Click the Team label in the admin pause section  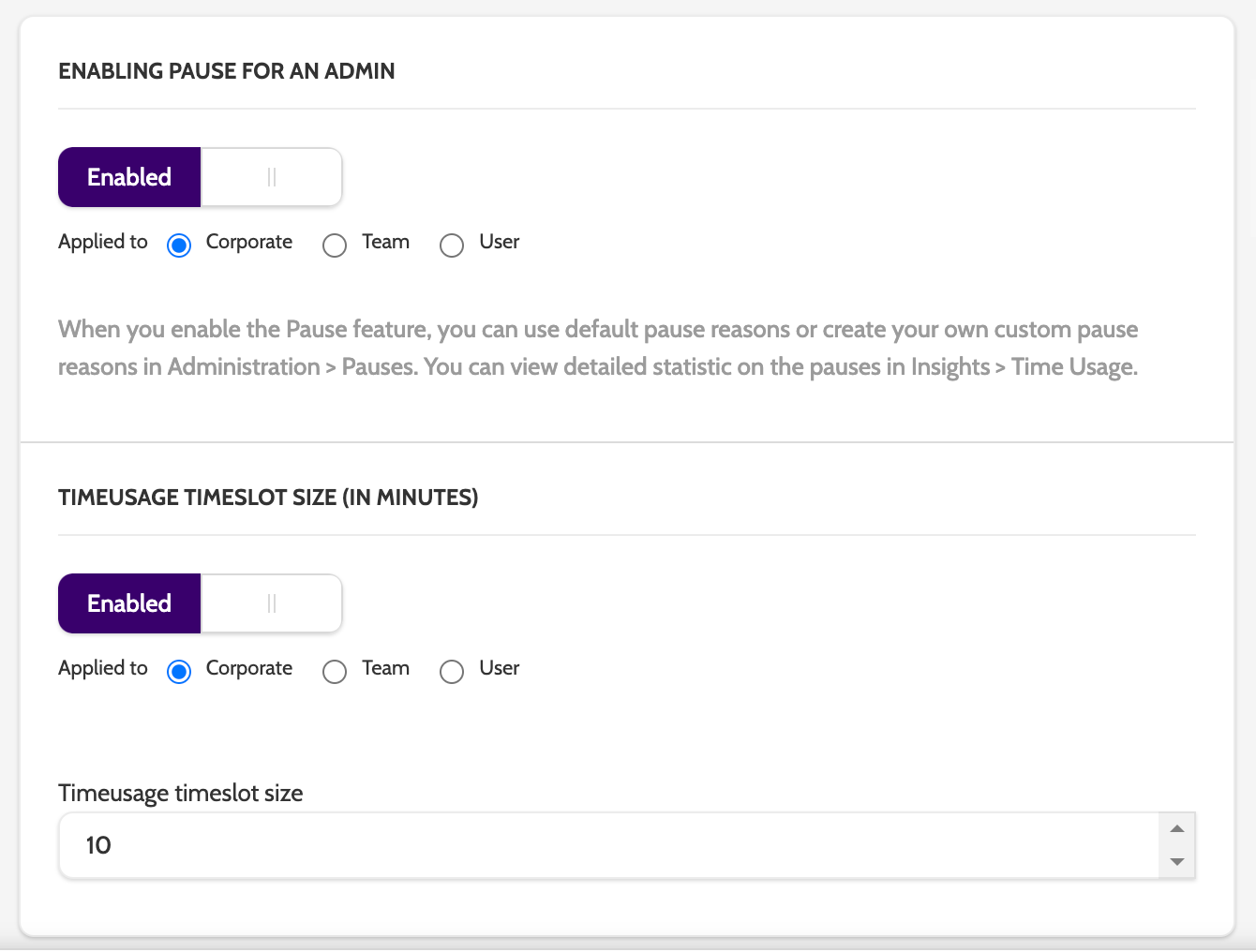tap(385, 242)
